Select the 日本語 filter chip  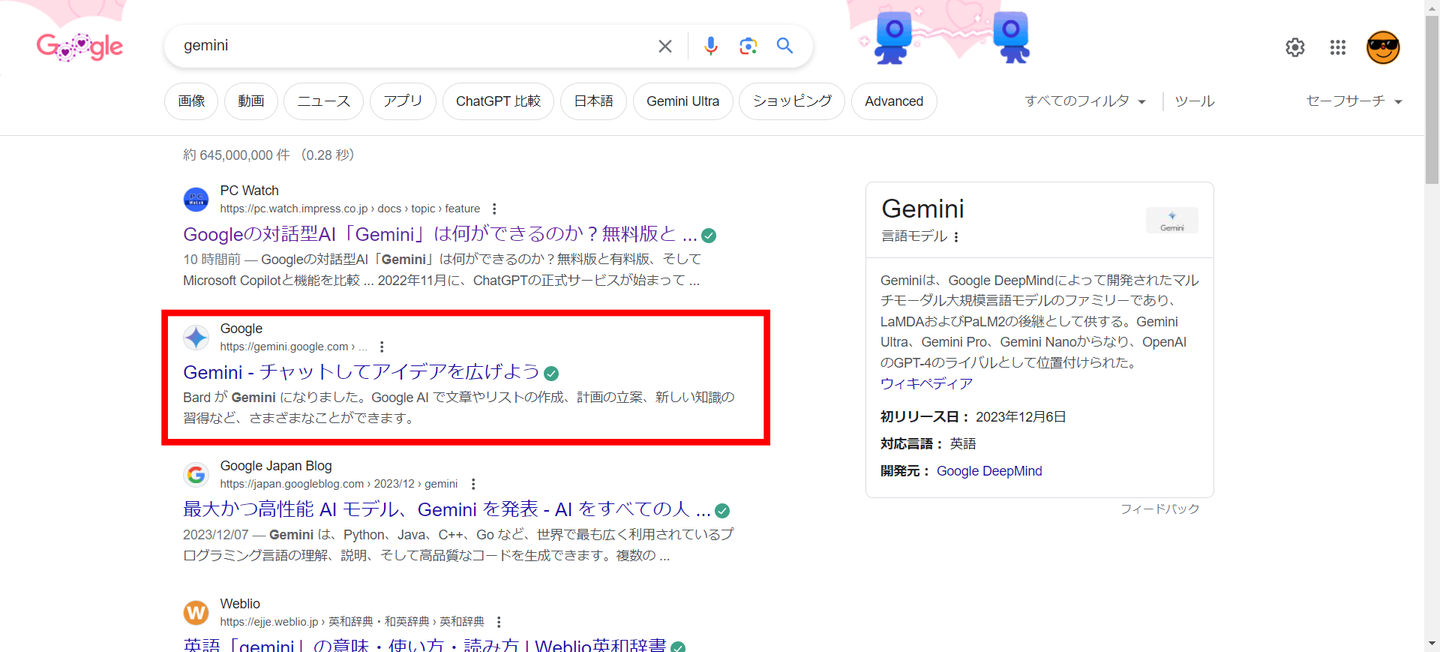coord(593,101)
